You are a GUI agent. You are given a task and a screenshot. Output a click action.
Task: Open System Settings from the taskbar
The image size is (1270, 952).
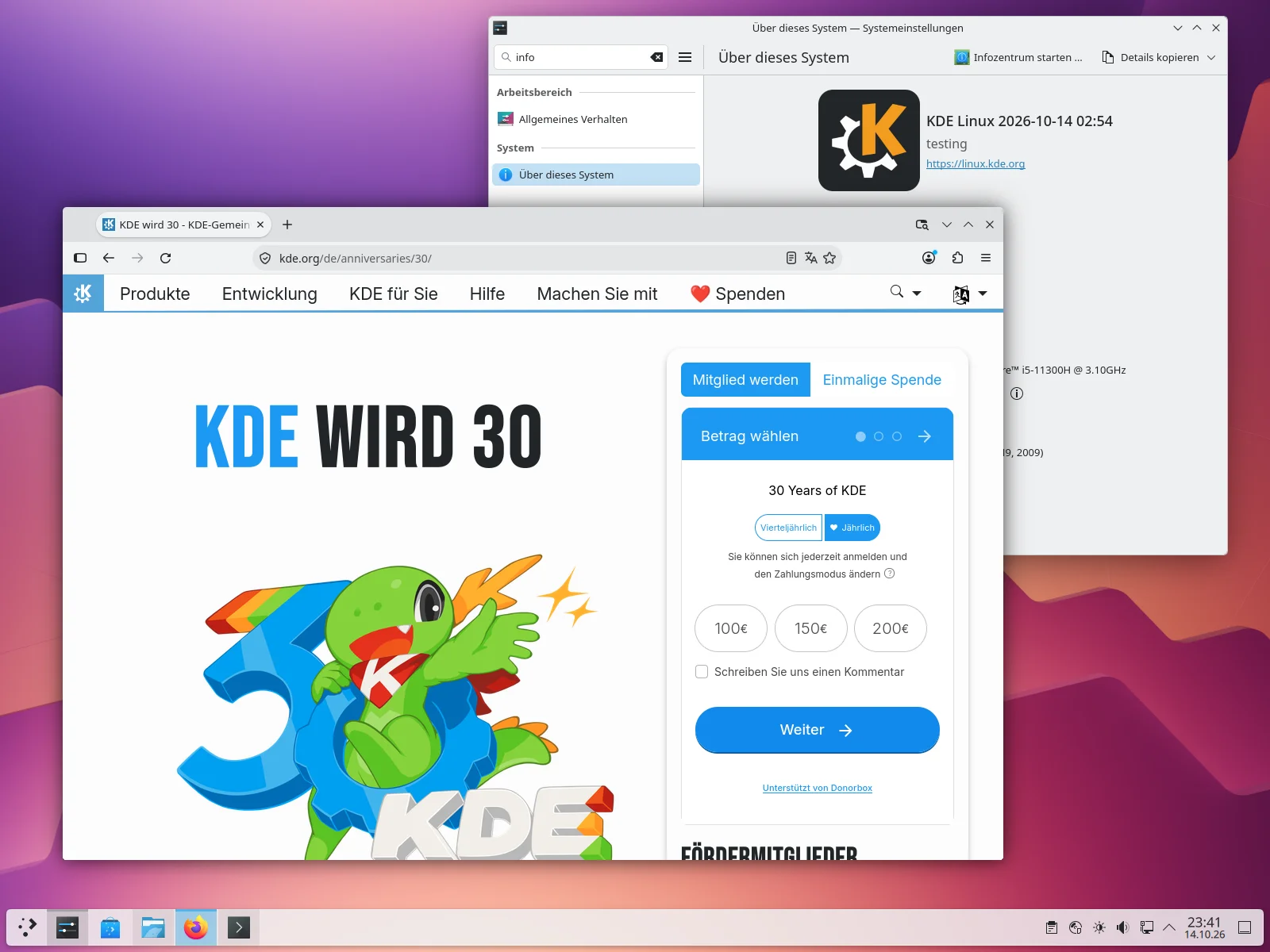pos(67,927)
